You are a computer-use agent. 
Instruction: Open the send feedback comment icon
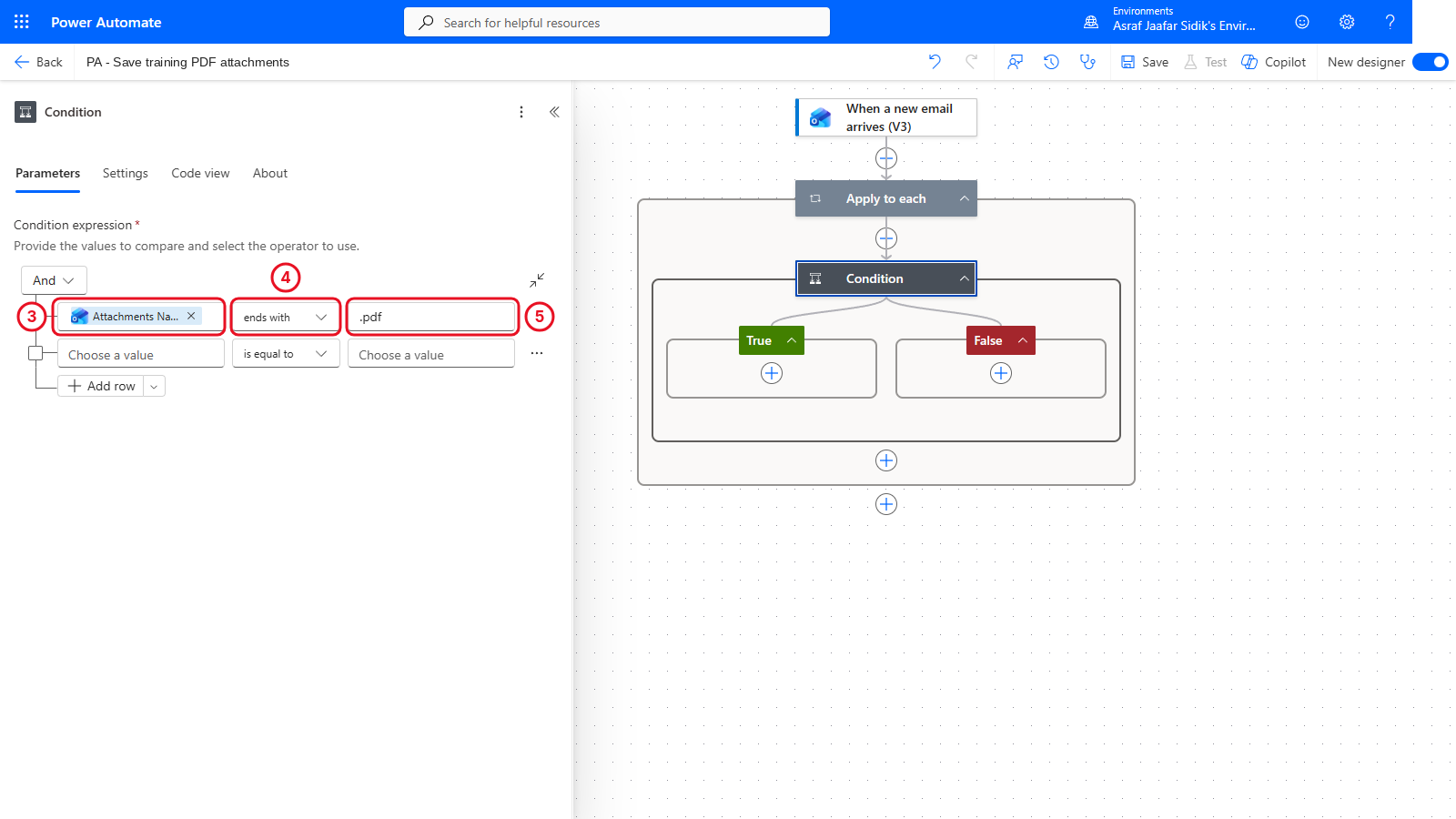pos(1016,62)
